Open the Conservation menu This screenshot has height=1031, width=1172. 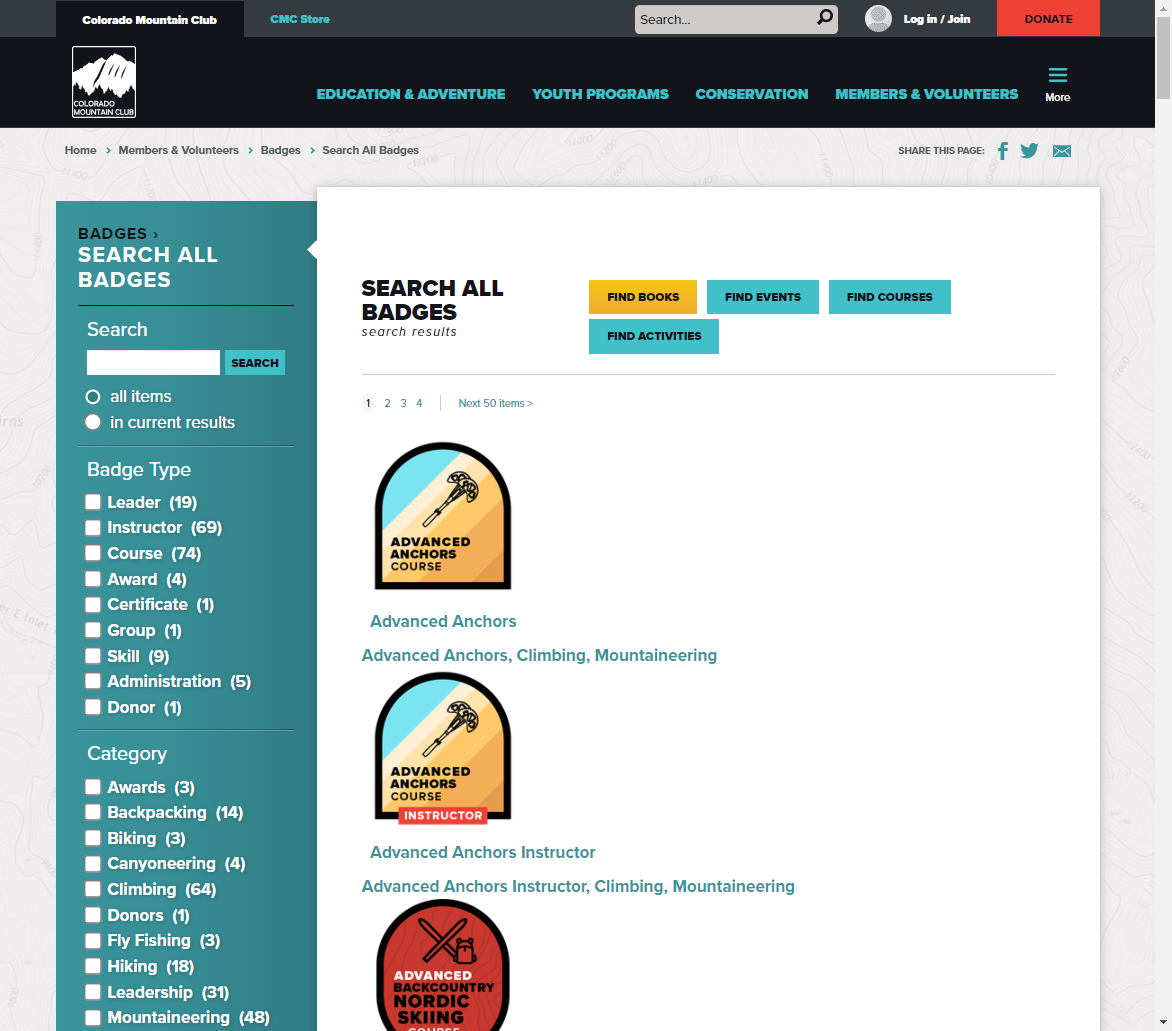(x=752, y=94)
